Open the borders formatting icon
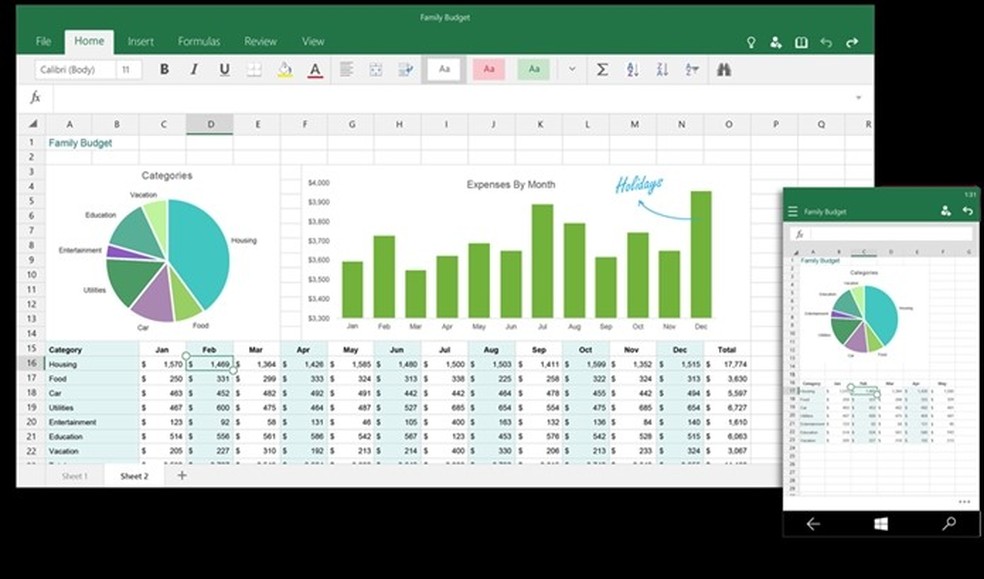The image size is (984, 579). [x=254, y=69]
